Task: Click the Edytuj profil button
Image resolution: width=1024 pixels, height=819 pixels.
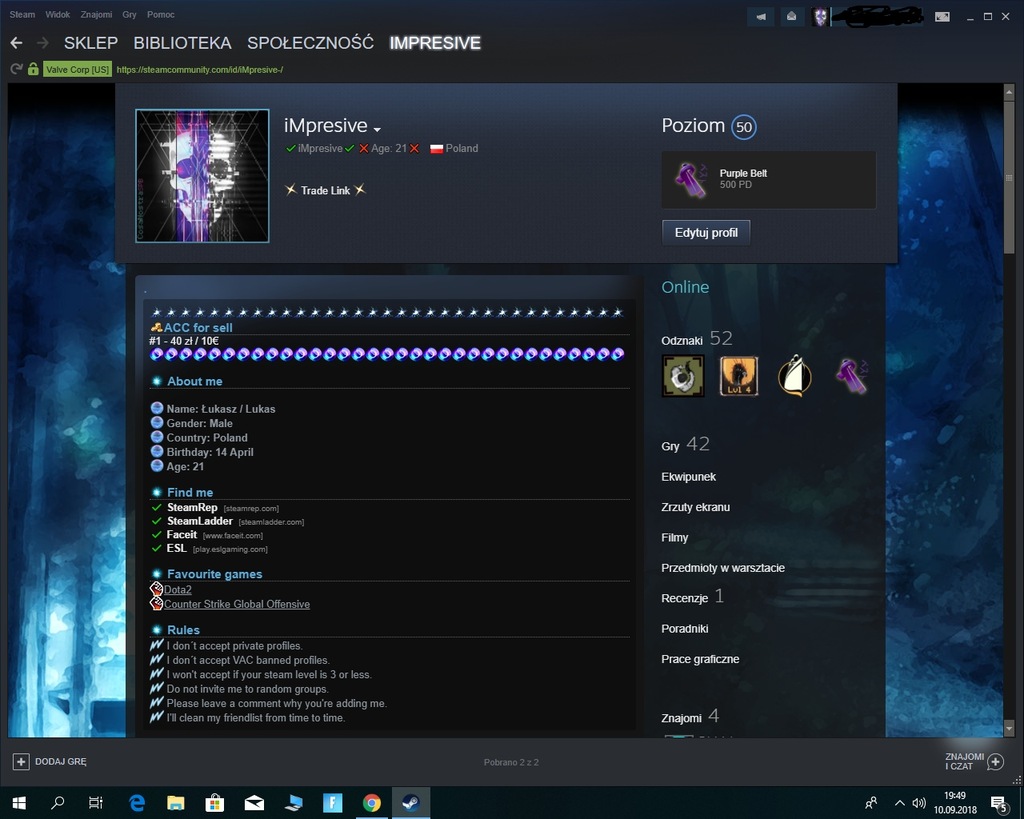Action: point(706,233)
